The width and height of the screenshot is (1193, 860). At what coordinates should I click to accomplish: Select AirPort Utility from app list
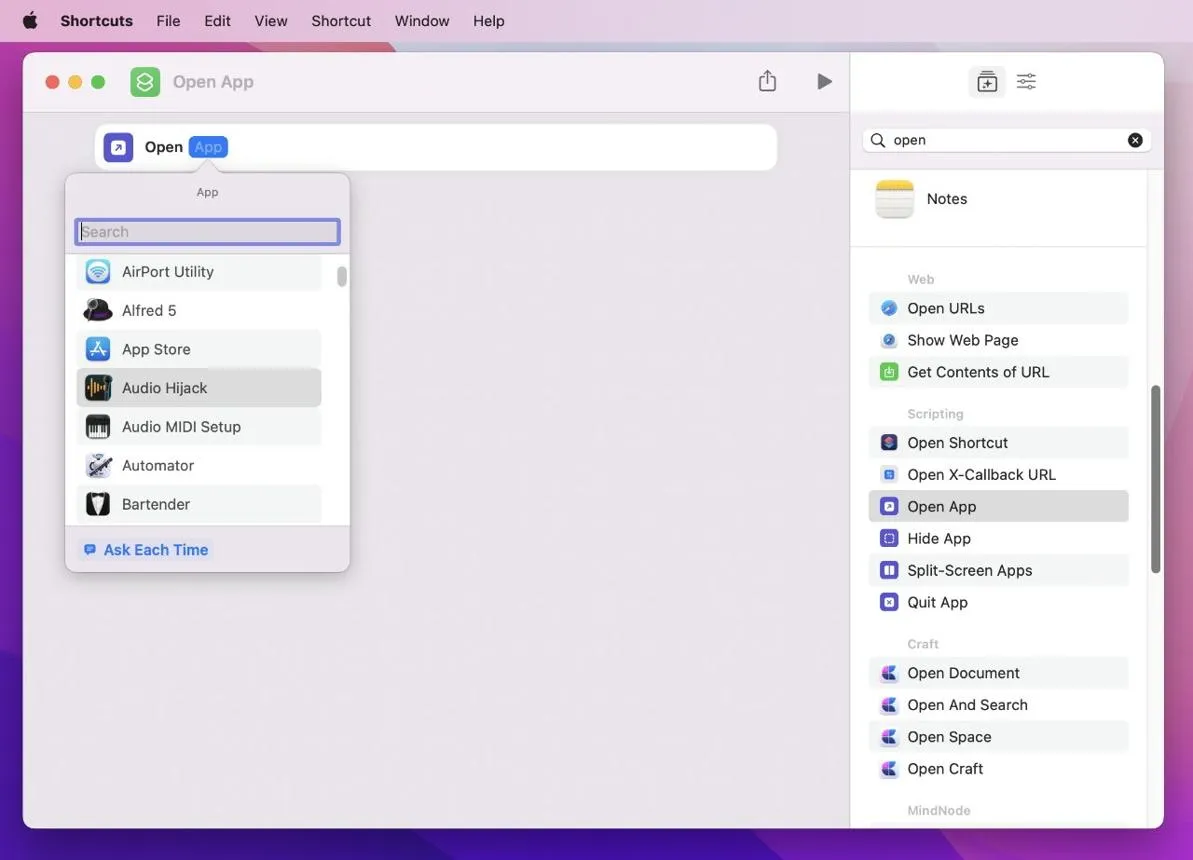click(199, 272)
